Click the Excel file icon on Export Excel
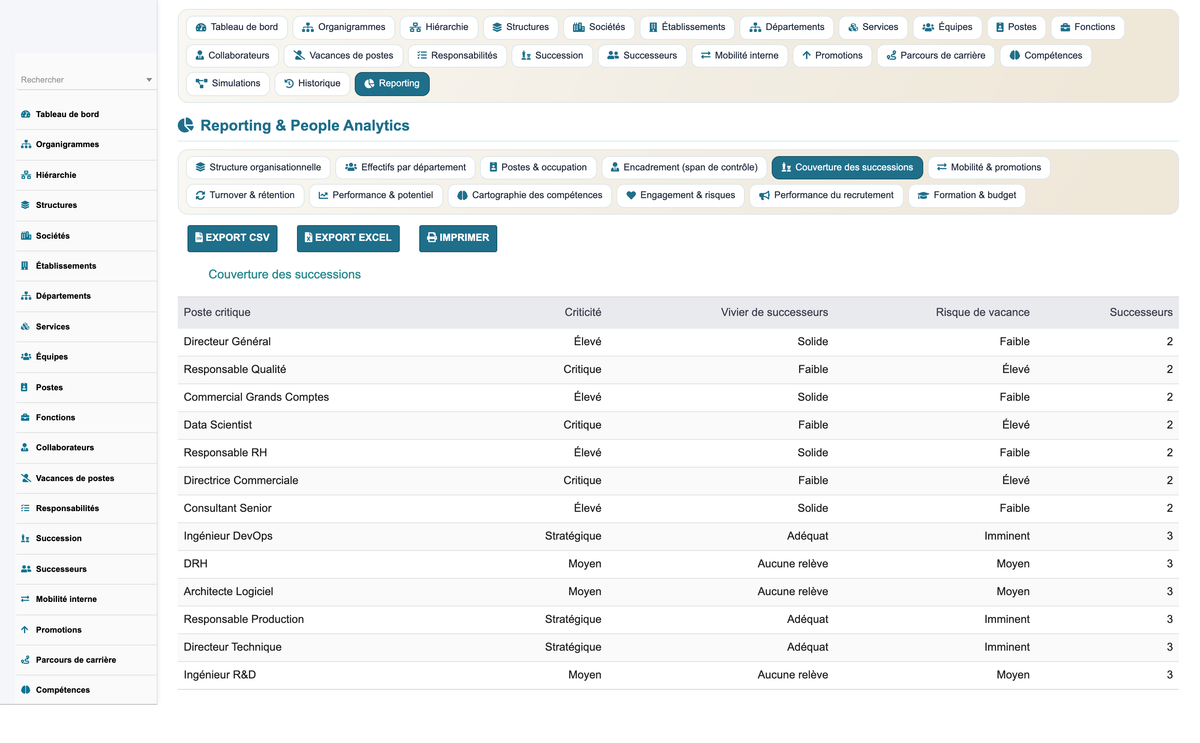This screenshot has width=1200, height=743. pyautogui.click(x=309, y=238)
